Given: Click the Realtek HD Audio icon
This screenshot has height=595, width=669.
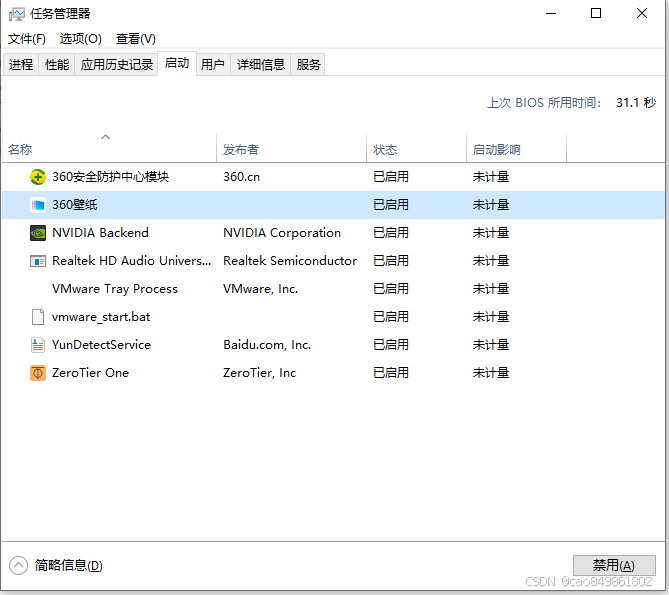Looking at the screenshot, I should [x=38, y=261].
